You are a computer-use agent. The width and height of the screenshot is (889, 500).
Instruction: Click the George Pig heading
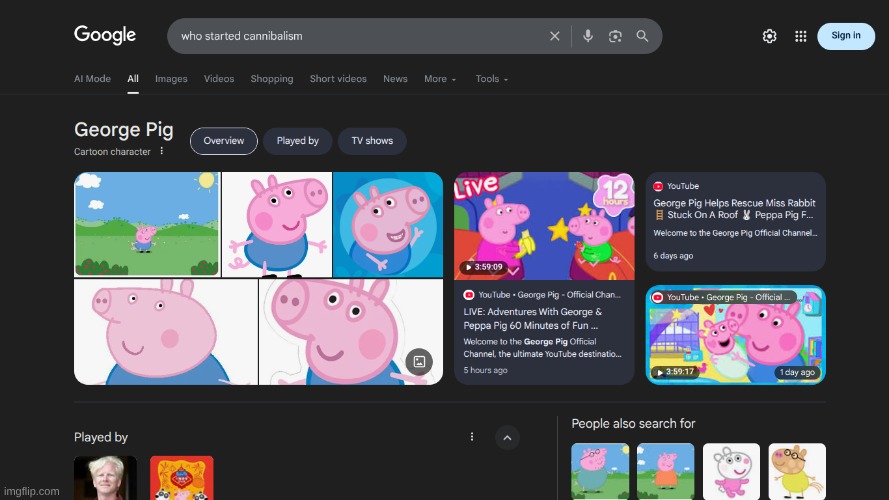pos(124,130)
